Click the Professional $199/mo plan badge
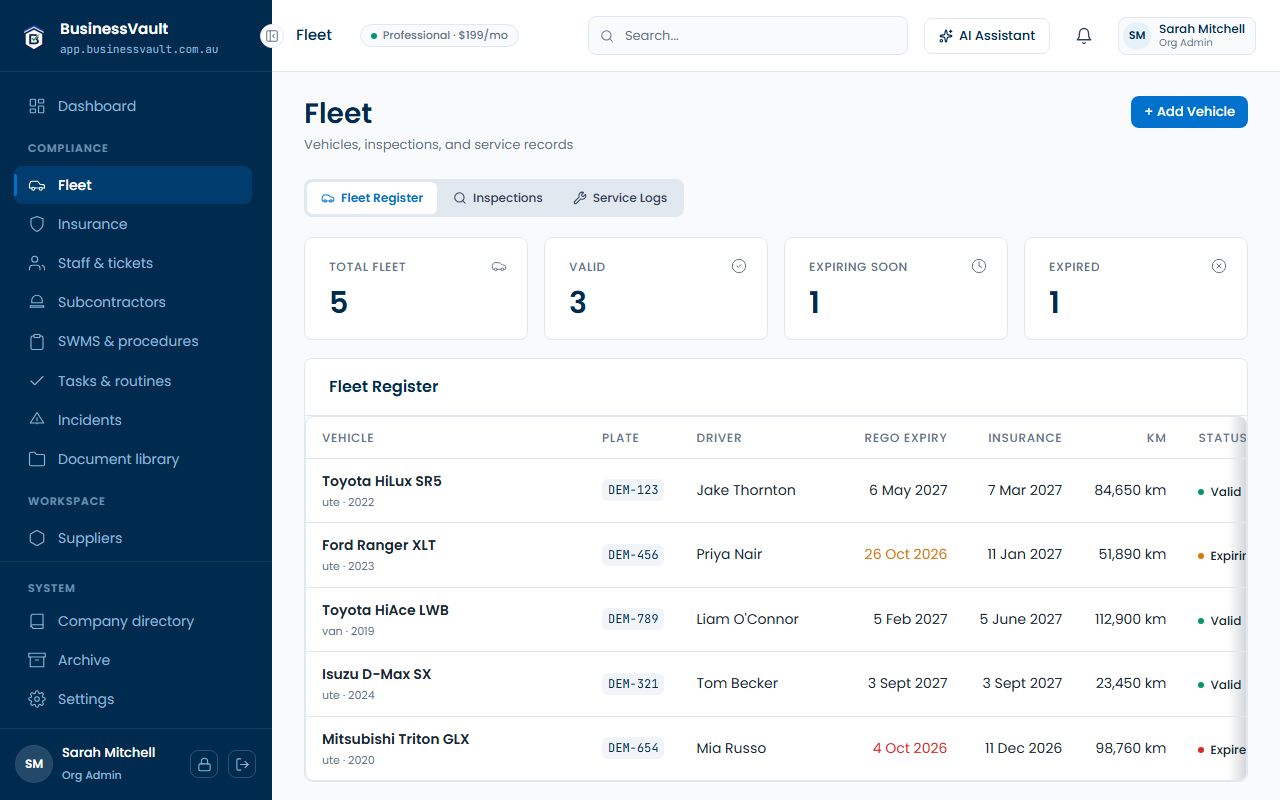 (439, 36)
